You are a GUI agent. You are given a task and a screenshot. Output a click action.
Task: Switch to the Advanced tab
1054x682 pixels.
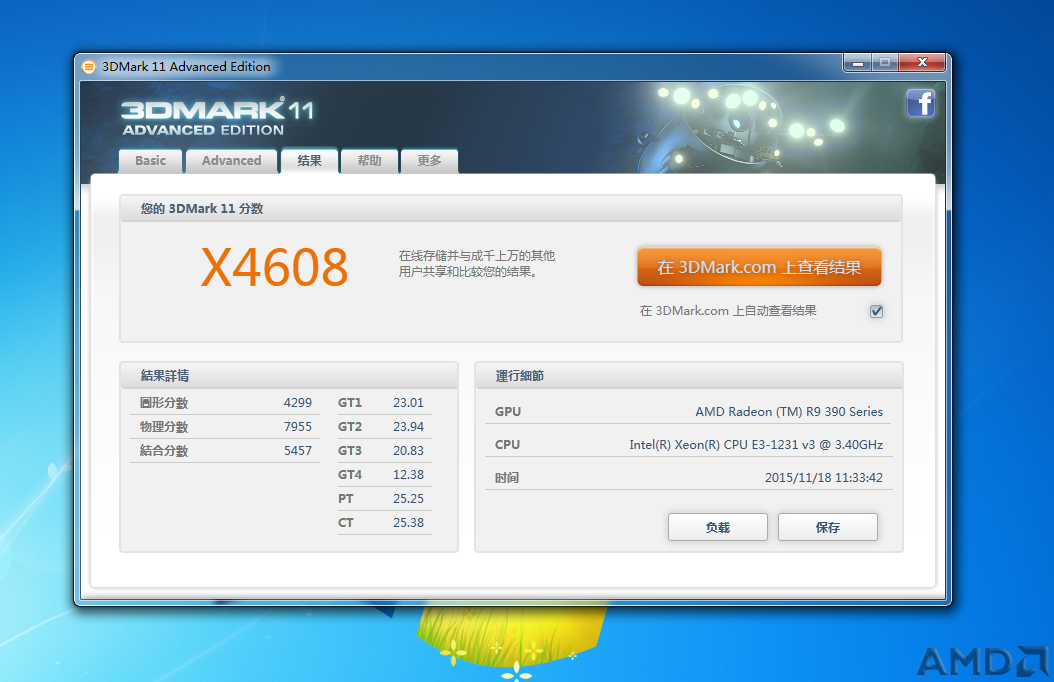point(231,161)
